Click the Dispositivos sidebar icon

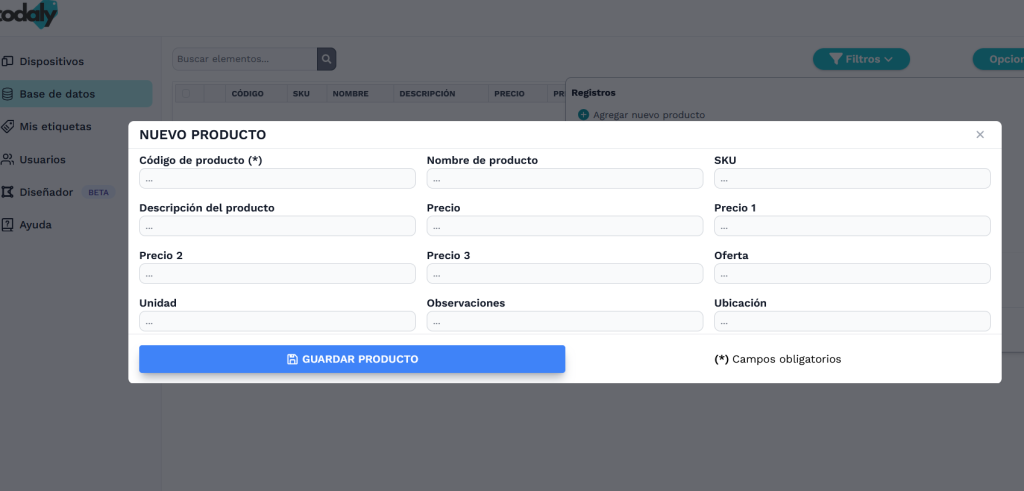click(x=8, y=62)
